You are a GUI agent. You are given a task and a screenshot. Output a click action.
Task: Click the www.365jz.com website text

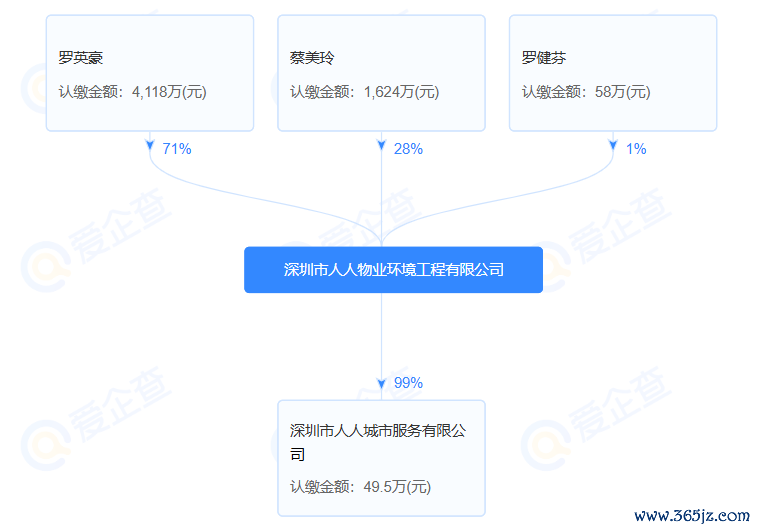[692, 516]
